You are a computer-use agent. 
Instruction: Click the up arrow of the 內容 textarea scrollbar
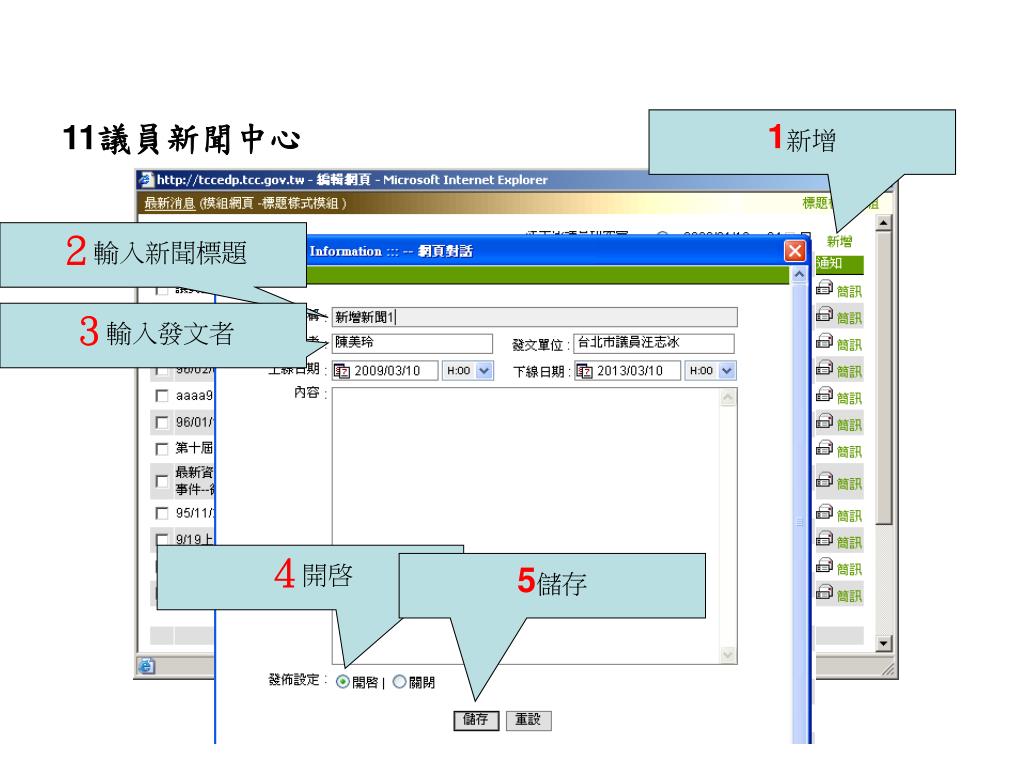coord(728,397)
